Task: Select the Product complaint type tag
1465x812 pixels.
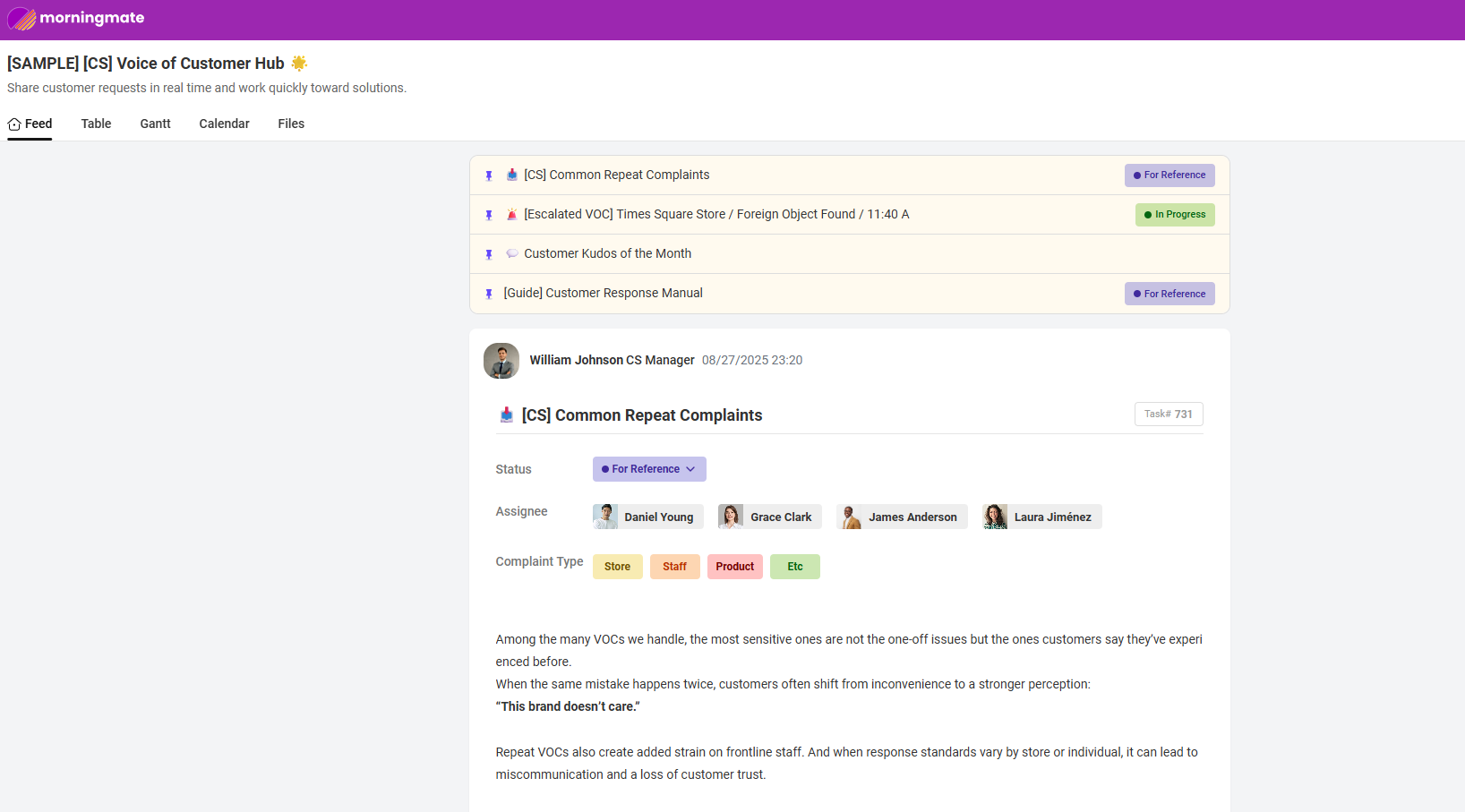Action: [x=734, y=567]
